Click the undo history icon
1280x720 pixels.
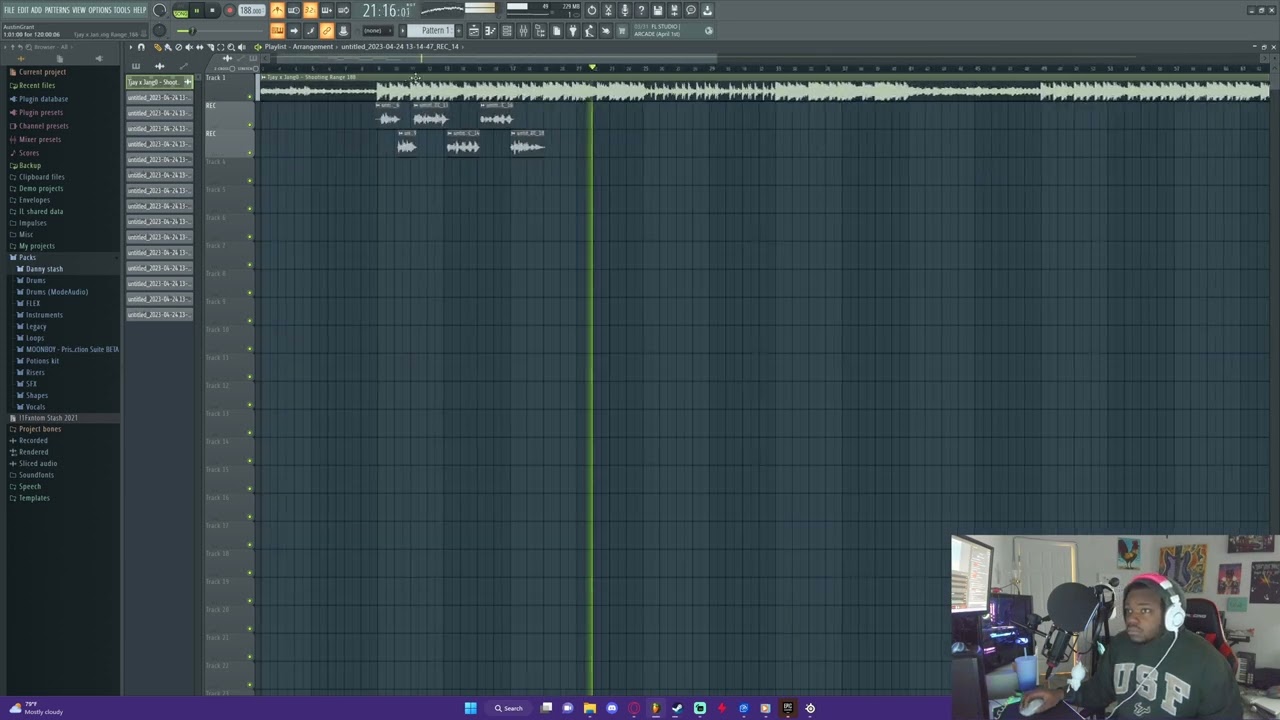pyautogui.click(x=591, y=10)
